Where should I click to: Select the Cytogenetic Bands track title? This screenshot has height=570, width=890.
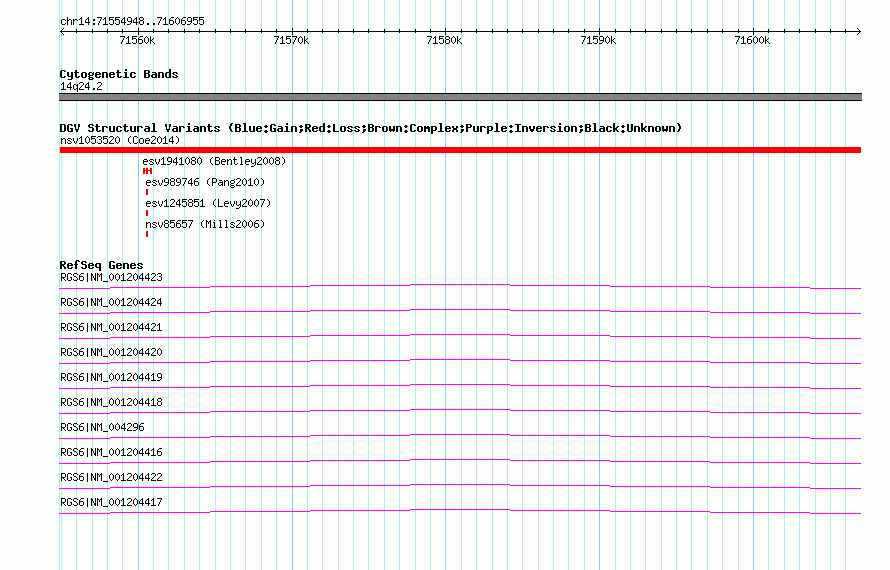click(119, 74)
